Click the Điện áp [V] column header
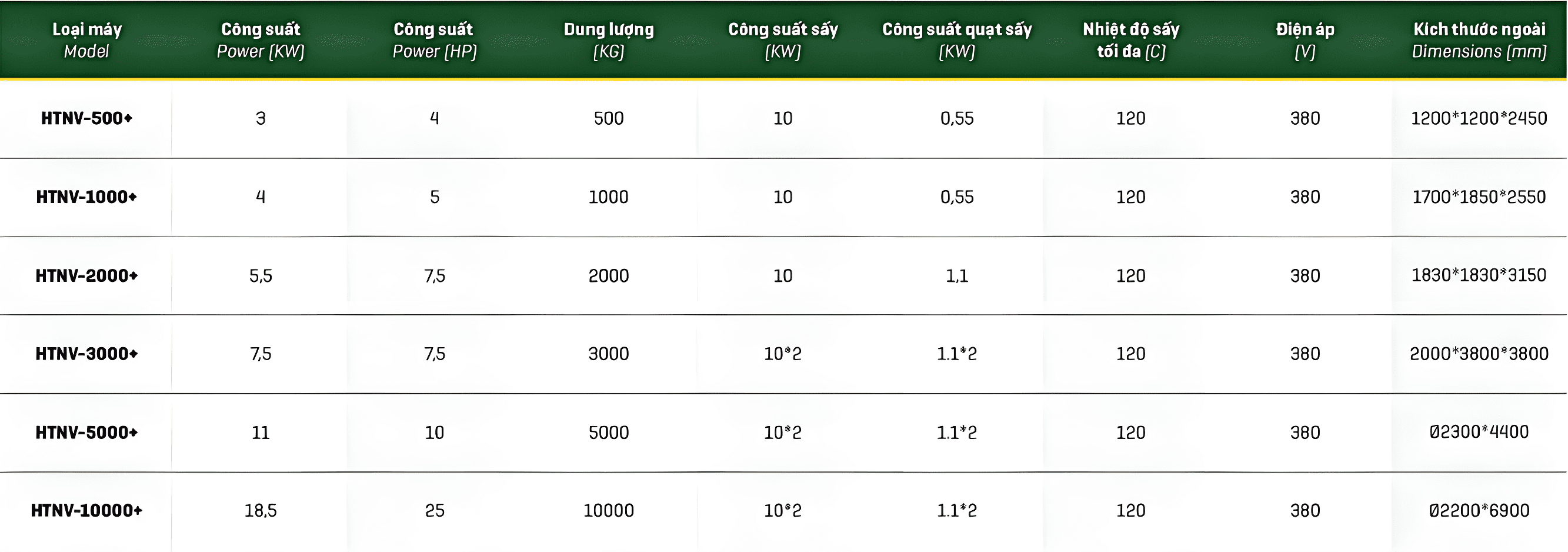Image resolution: width=1568 pixels, height=552 pixels. [1305, 39]
